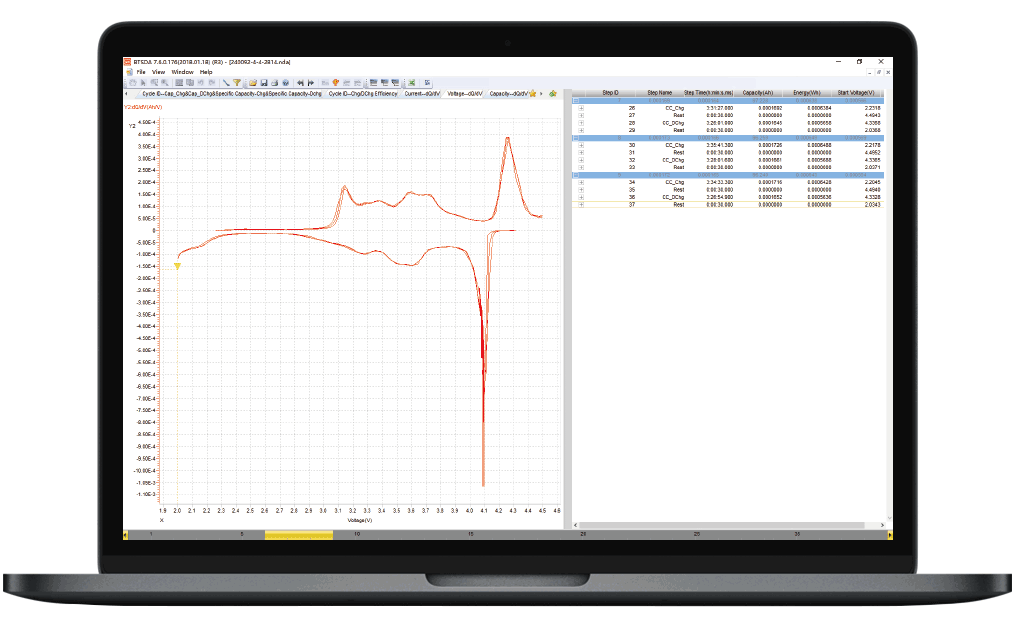Expand step 34 CC_Chg row
This screenshot has height=618, width=1019.
(581, 182)
